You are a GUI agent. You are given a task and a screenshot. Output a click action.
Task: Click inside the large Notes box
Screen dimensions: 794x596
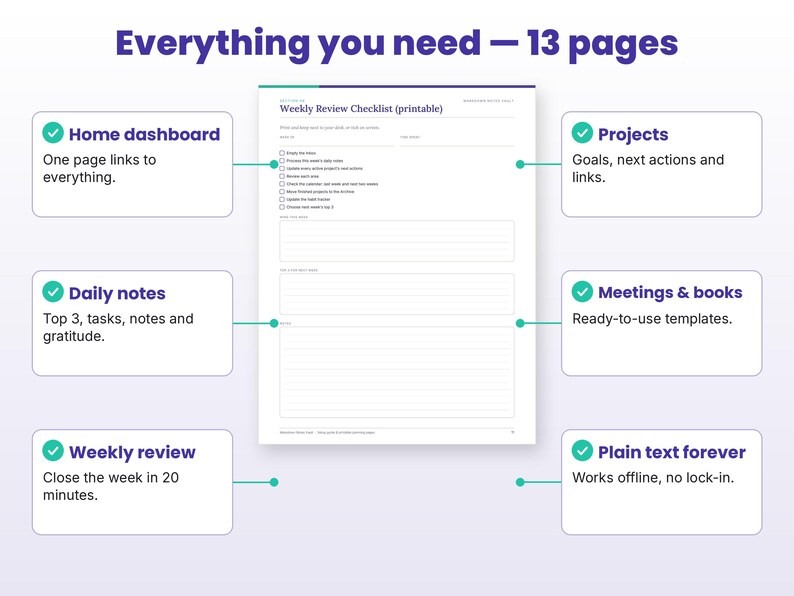coord(397,372)
